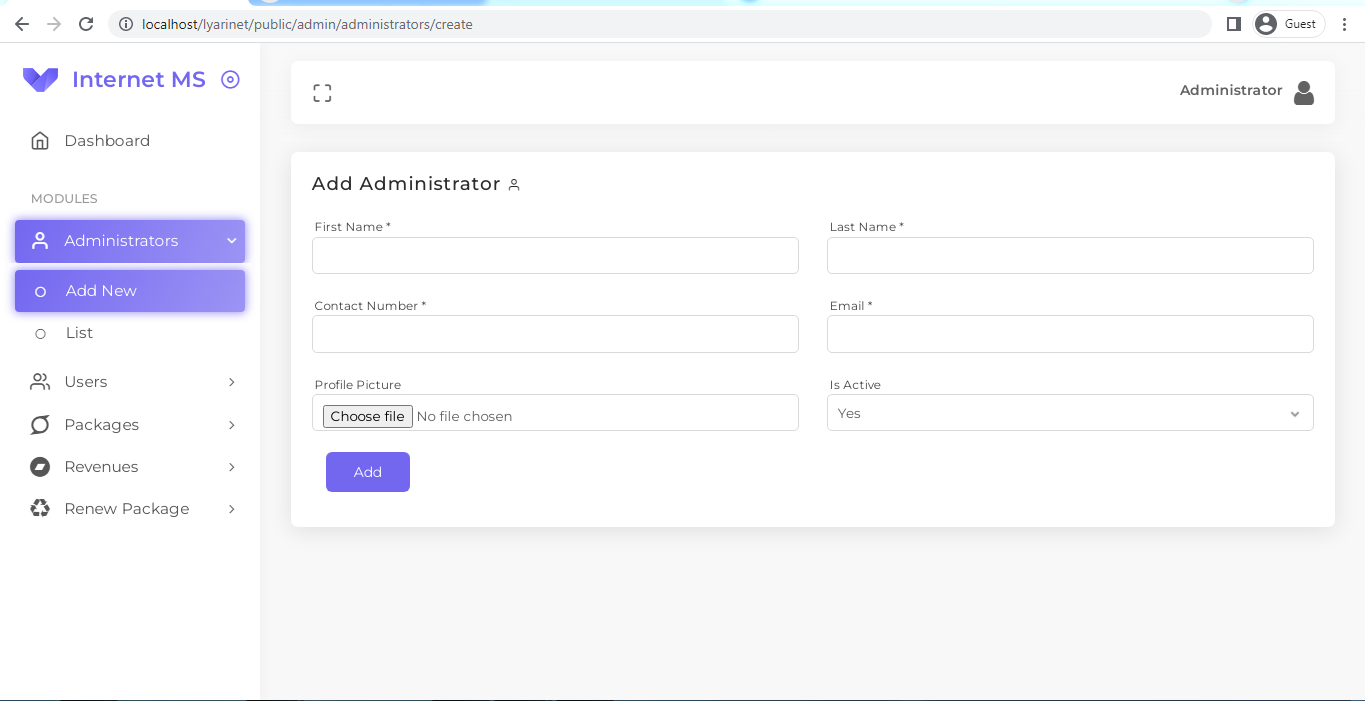This screenshot has height=701, width=1365.
Task: Expand the Users submenu
Action: click(231, 382)
